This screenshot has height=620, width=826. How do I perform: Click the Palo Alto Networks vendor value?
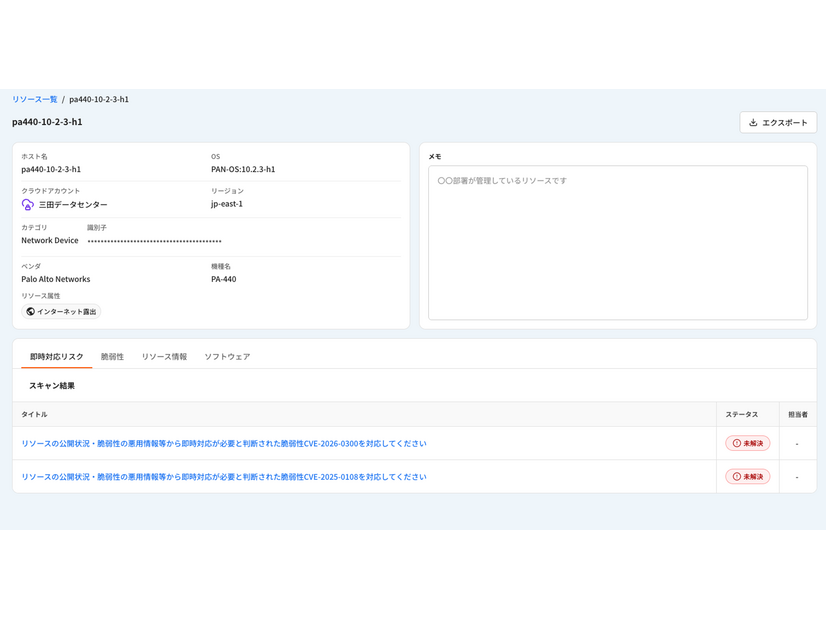point(56,279)
